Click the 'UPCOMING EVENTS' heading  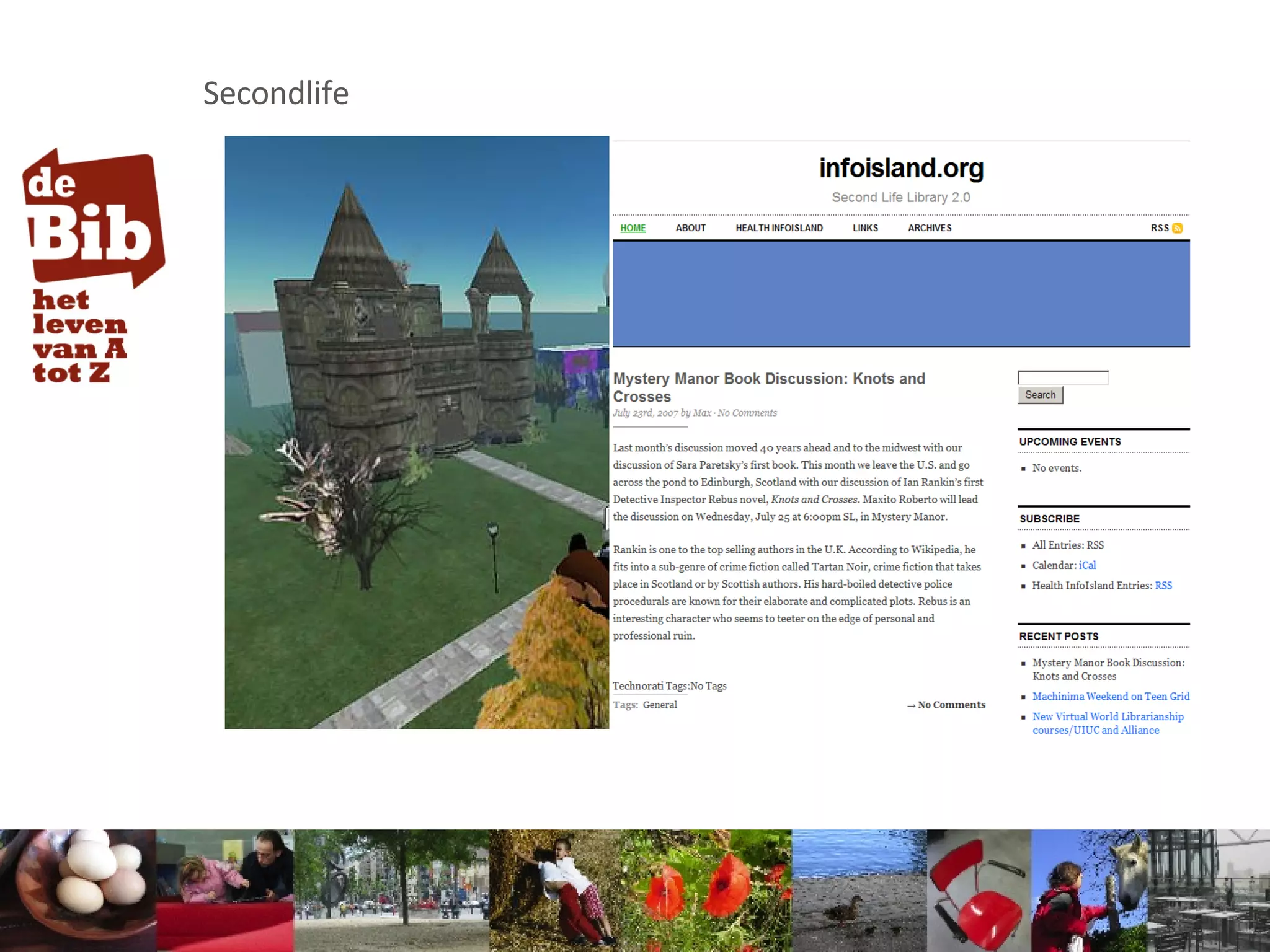pos(1070,442)
